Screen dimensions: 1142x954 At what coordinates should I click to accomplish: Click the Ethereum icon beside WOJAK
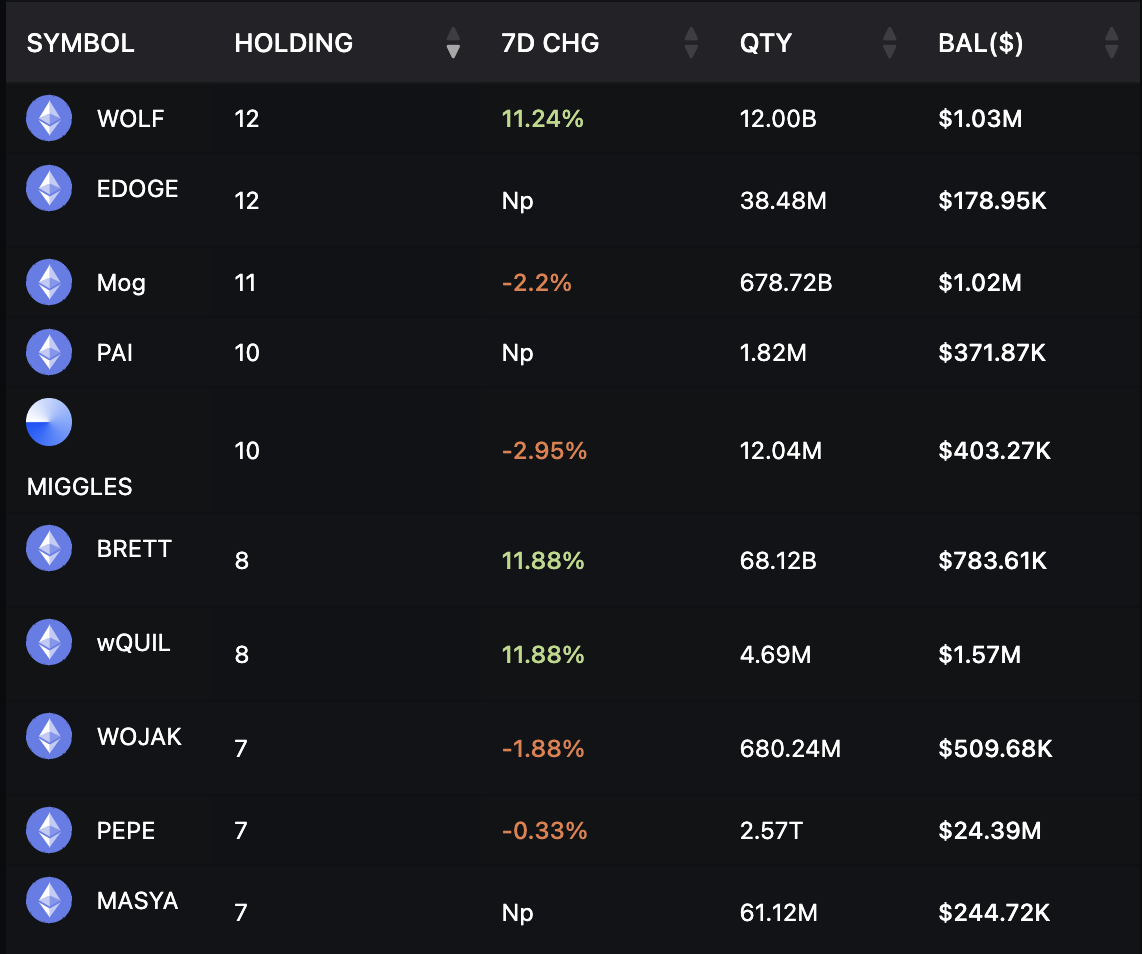tap(49, 736)
